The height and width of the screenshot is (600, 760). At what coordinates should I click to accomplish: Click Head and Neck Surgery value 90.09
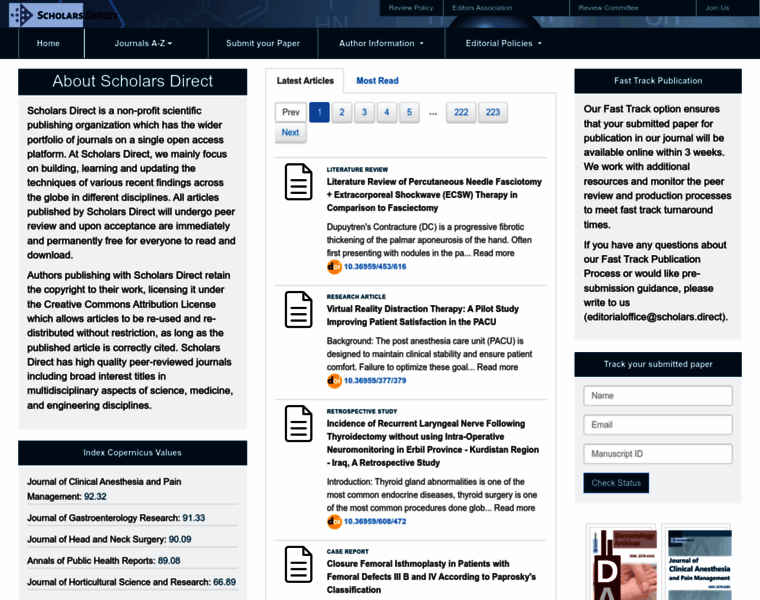coord(180,539)
